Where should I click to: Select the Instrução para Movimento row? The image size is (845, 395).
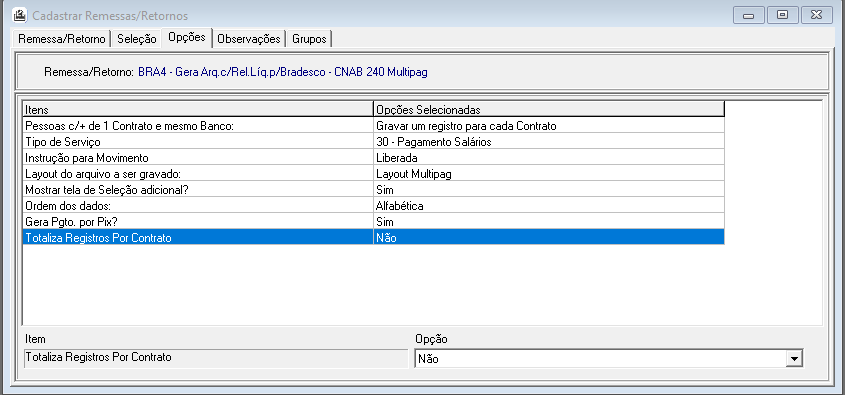(x=373, y=158)
